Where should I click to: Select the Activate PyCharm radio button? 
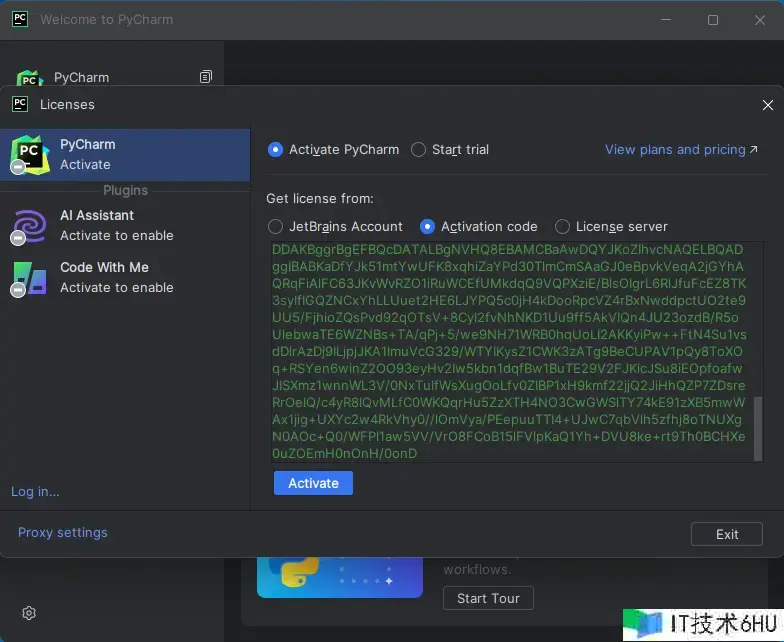(276, 150)
